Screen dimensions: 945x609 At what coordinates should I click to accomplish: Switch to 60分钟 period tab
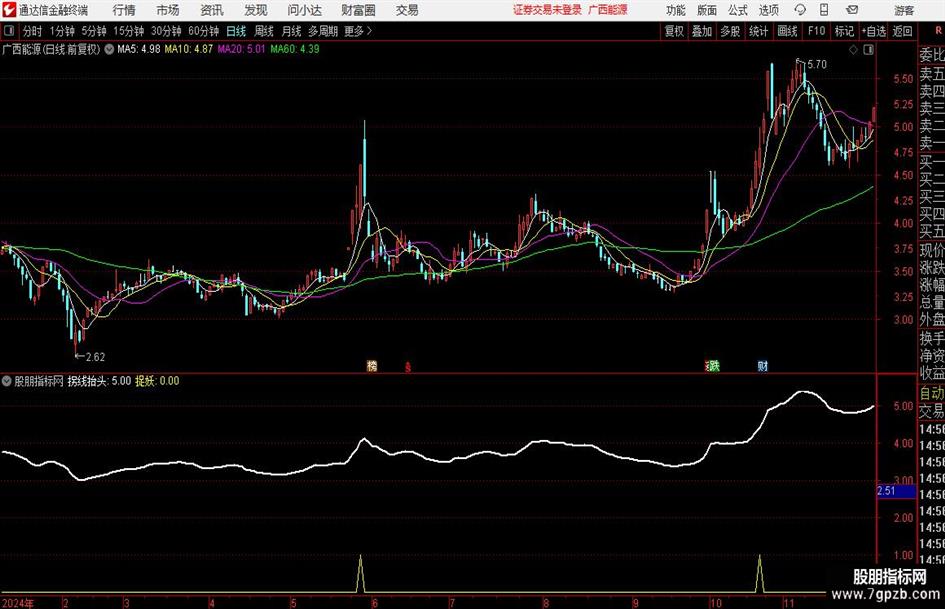click(x=204, y=31)
